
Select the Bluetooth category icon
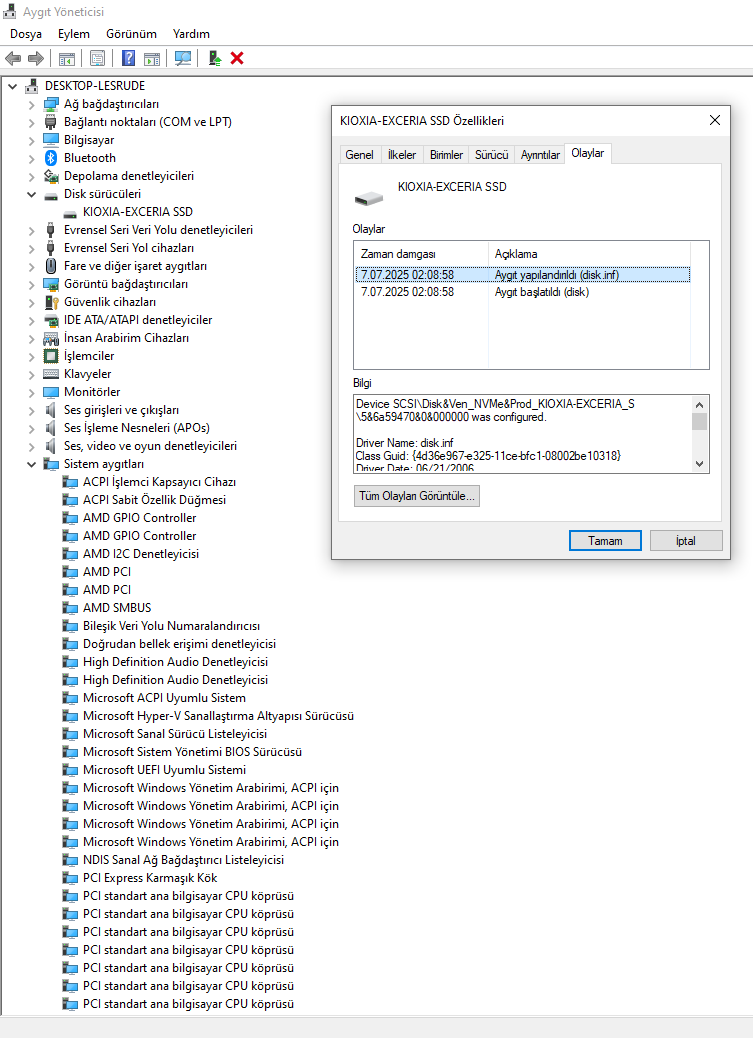pos(51,158)
